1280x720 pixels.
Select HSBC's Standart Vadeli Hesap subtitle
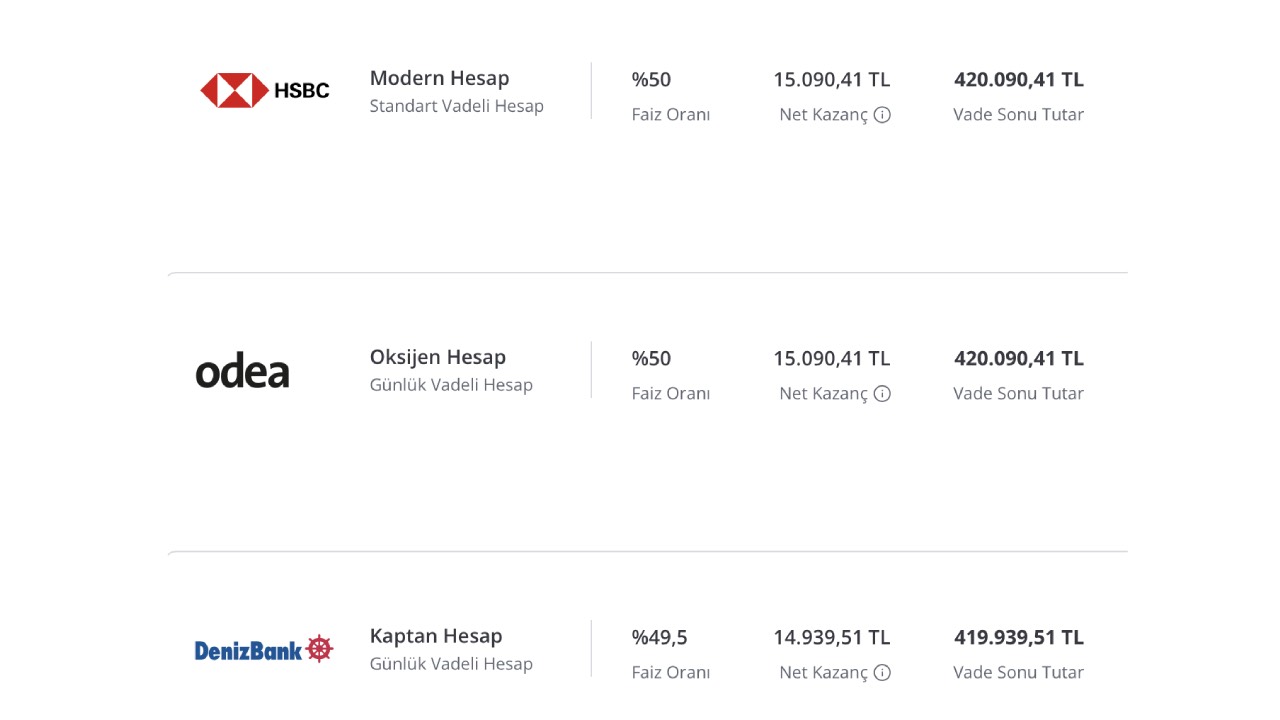tap(457, 106)
